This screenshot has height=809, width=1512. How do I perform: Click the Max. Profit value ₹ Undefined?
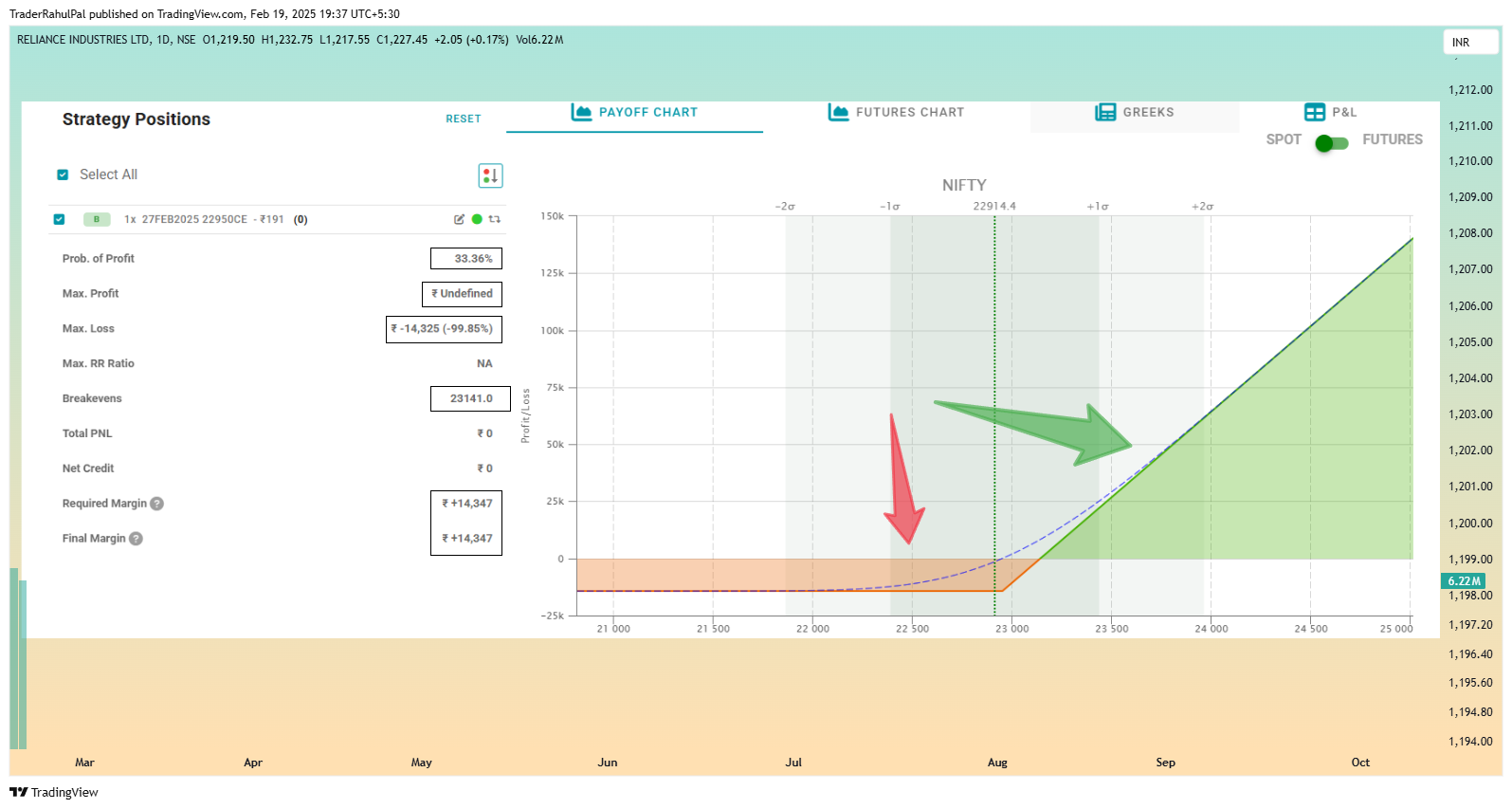pos(462,294)
